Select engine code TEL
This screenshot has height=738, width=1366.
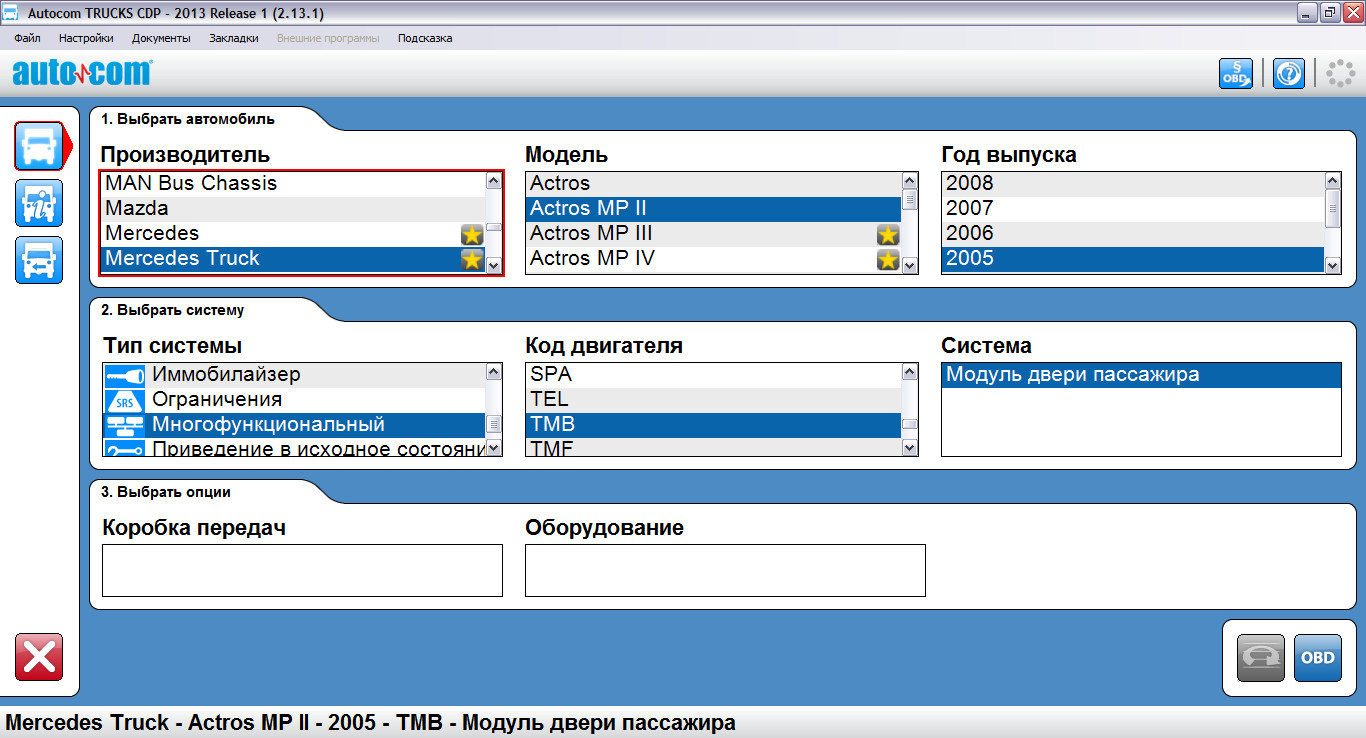click(x=713, y=400)
